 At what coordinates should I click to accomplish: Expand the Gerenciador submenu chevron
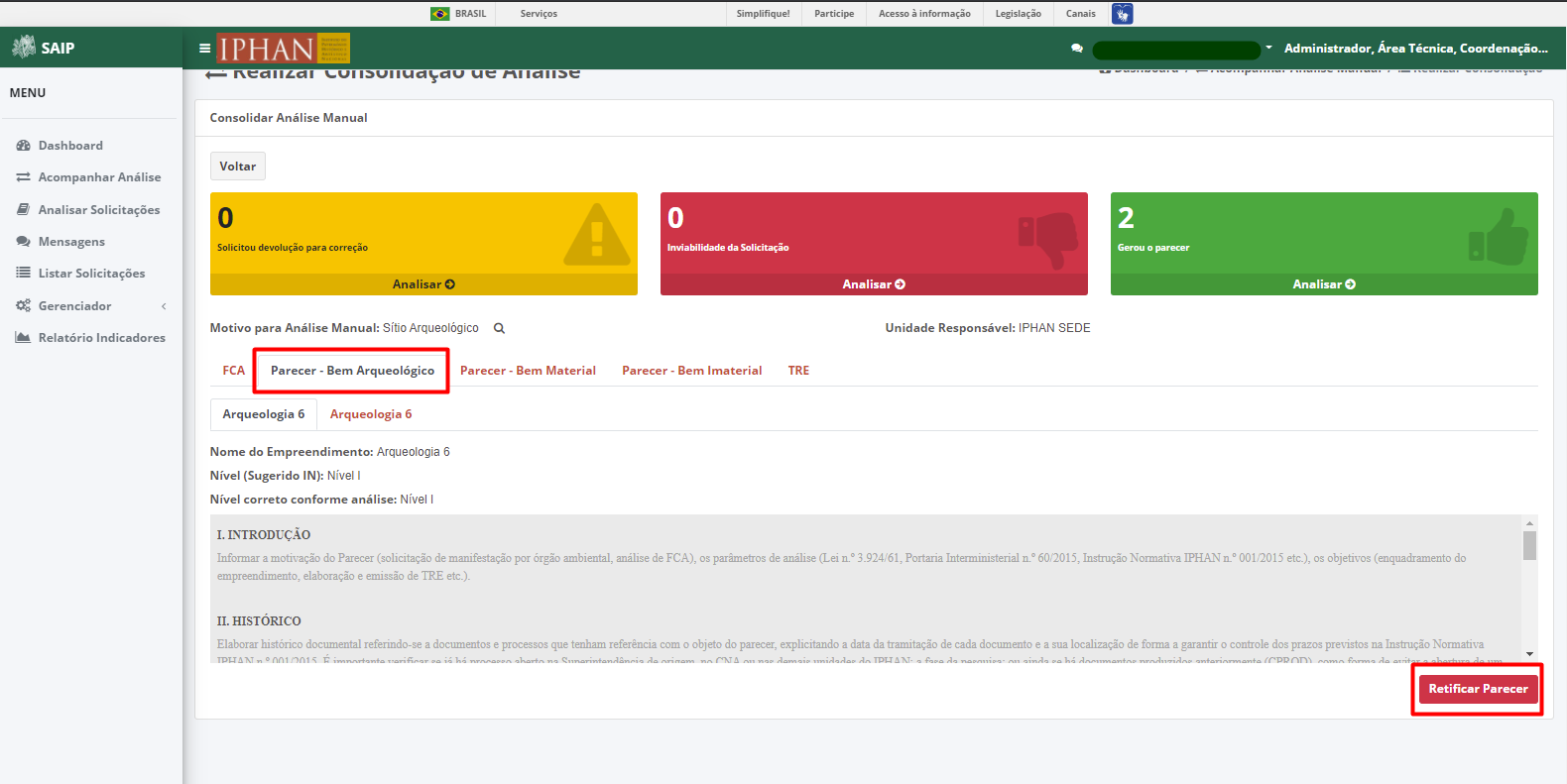tap(164, 306)
